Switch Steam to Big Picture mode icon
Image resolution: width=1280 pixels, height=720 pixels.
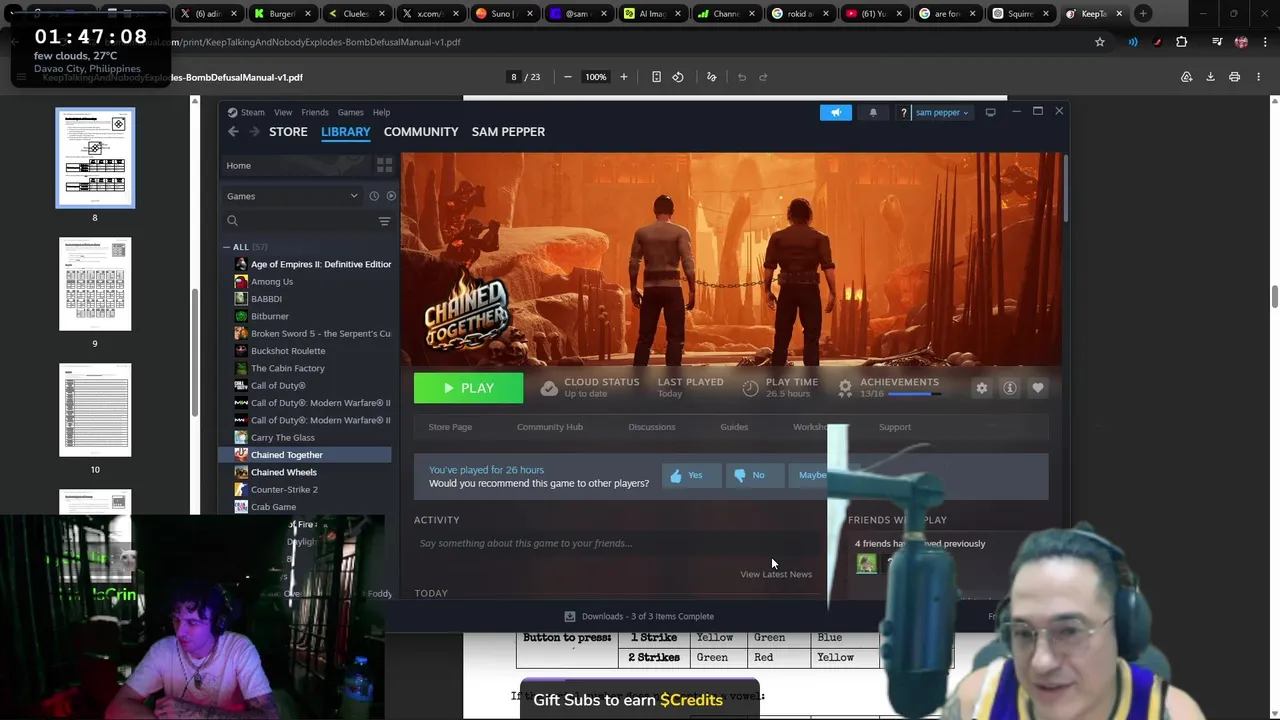(991, 112)
